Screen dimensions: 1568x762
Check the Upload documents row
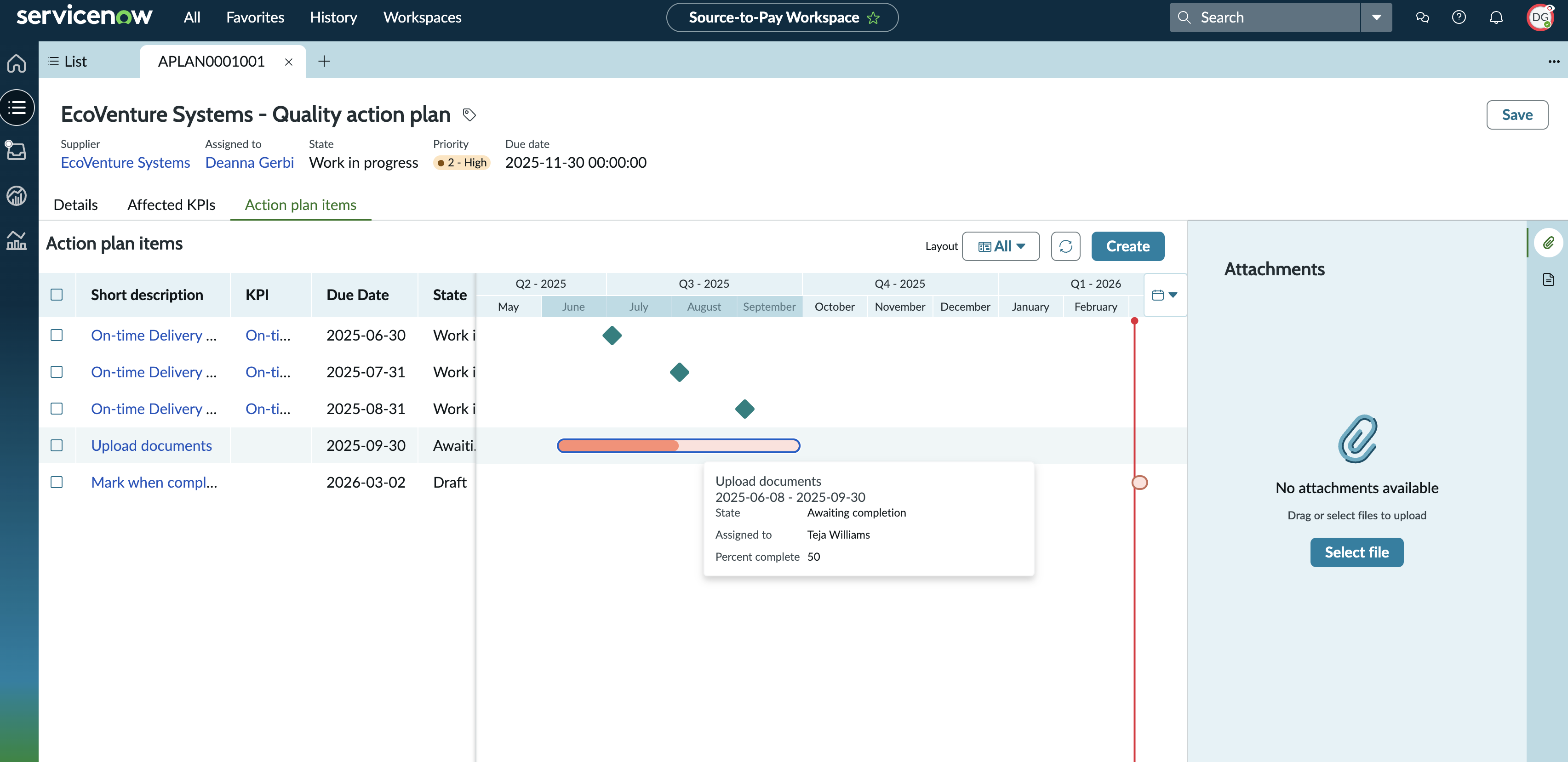pos(57,445)
